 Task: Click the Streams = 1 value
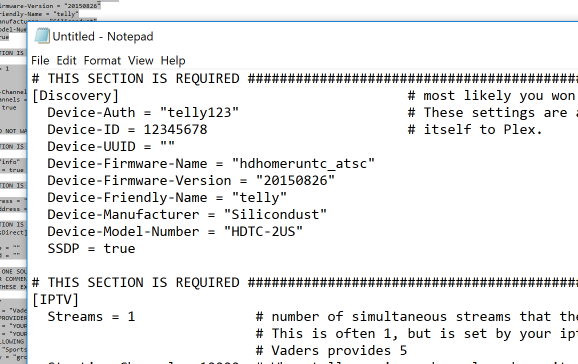pos(132,316)
